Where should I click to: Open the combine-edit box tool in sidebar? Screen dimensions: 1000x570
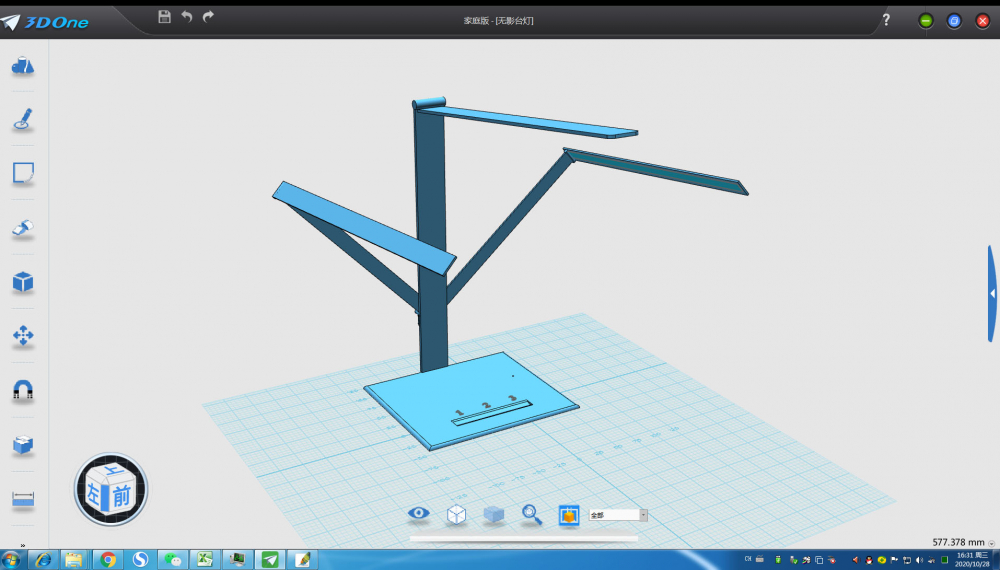(23, 444)
